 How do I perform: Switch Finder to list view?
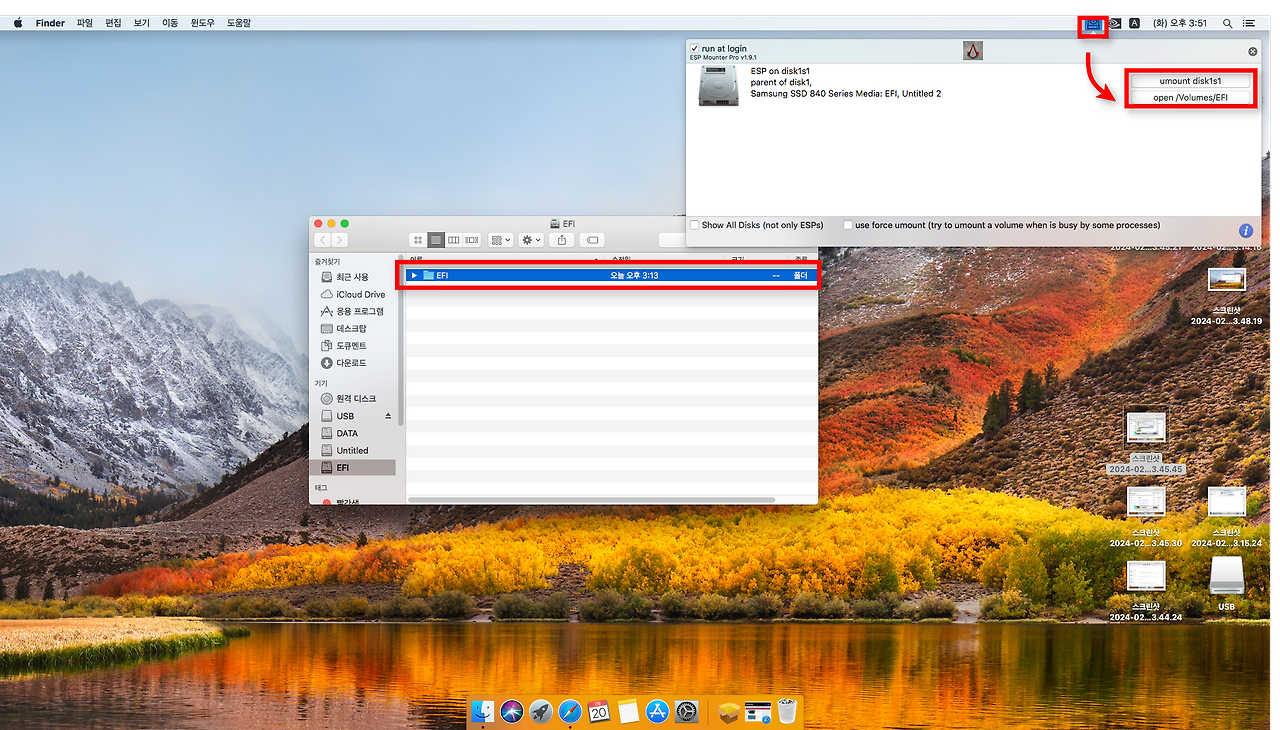436,240
